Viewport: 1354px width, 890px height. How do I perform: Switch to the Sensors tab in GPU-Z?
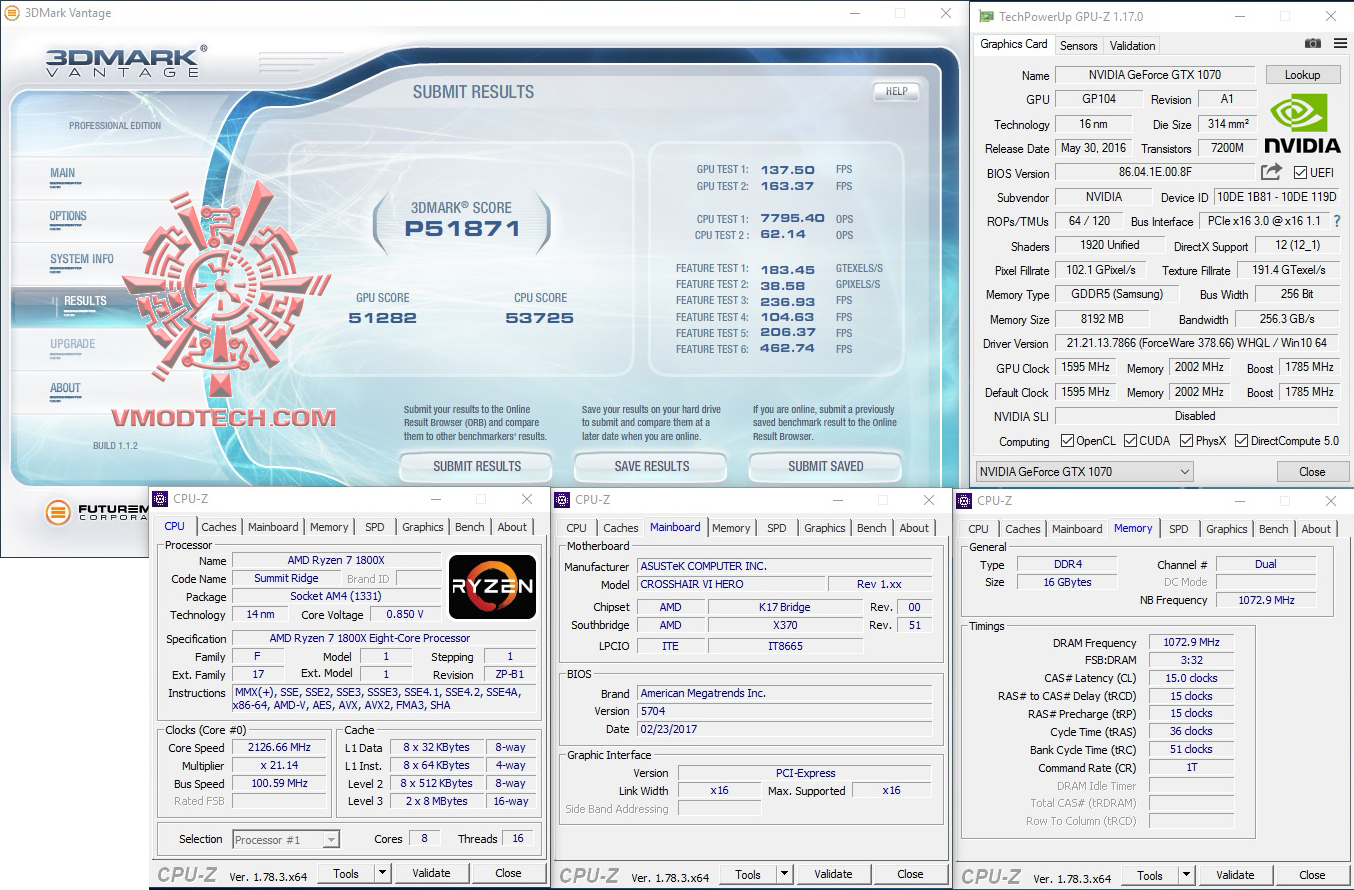pos(1078,45)
